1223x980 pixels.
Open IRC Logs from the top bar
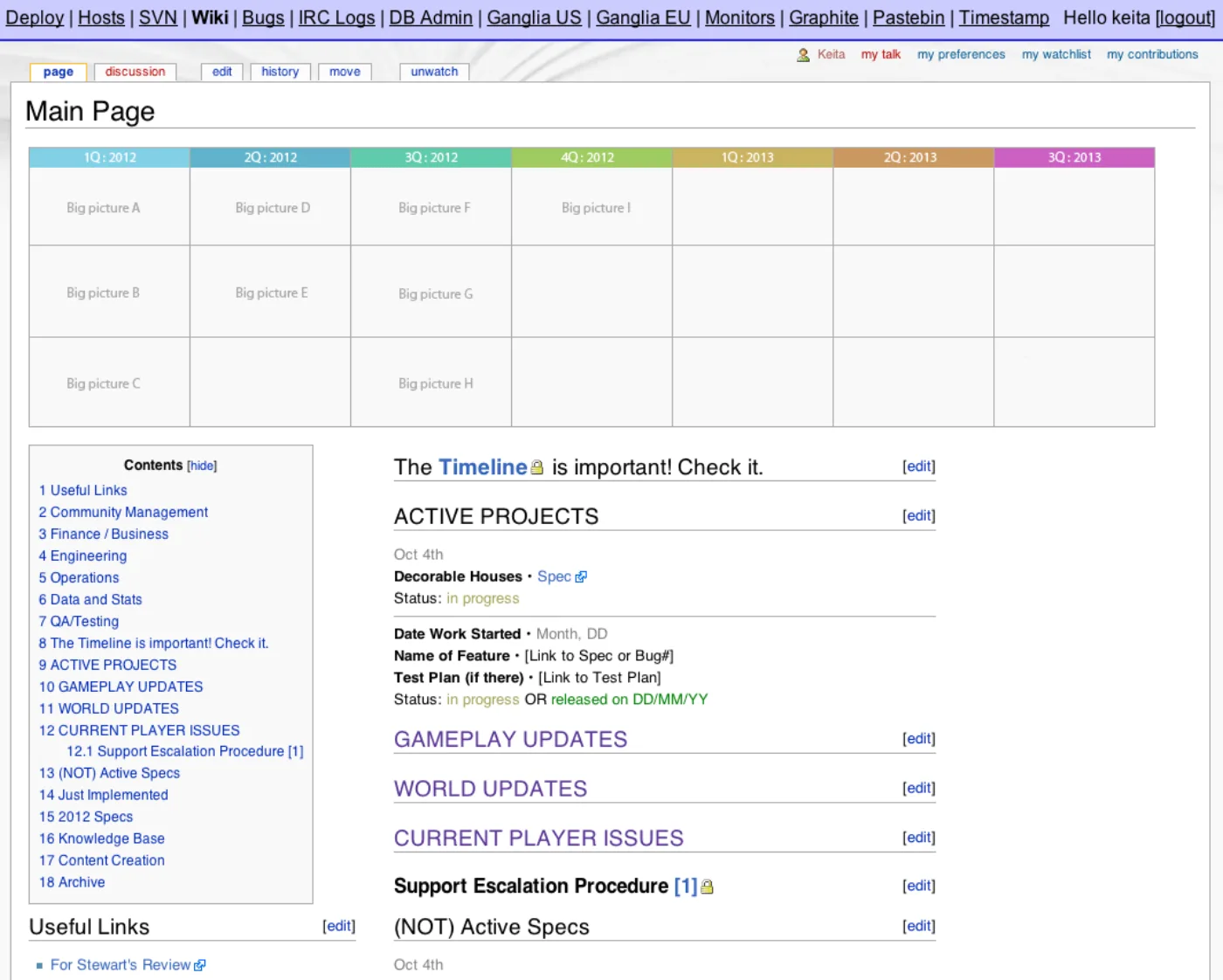pyautogui.click(x=336, y=17)
